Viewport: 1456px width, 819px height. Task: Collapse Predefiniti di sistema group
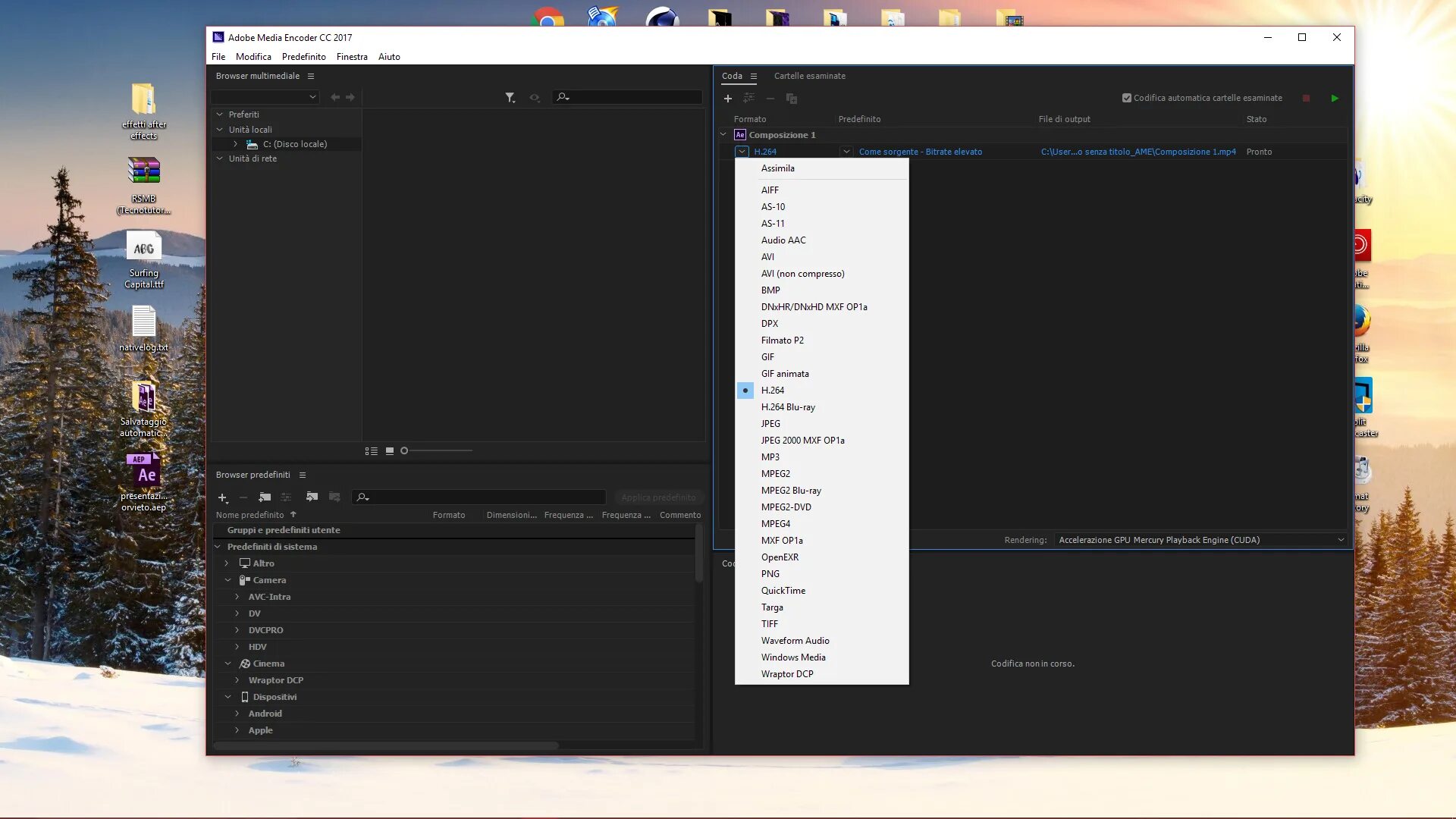point(218,547)
